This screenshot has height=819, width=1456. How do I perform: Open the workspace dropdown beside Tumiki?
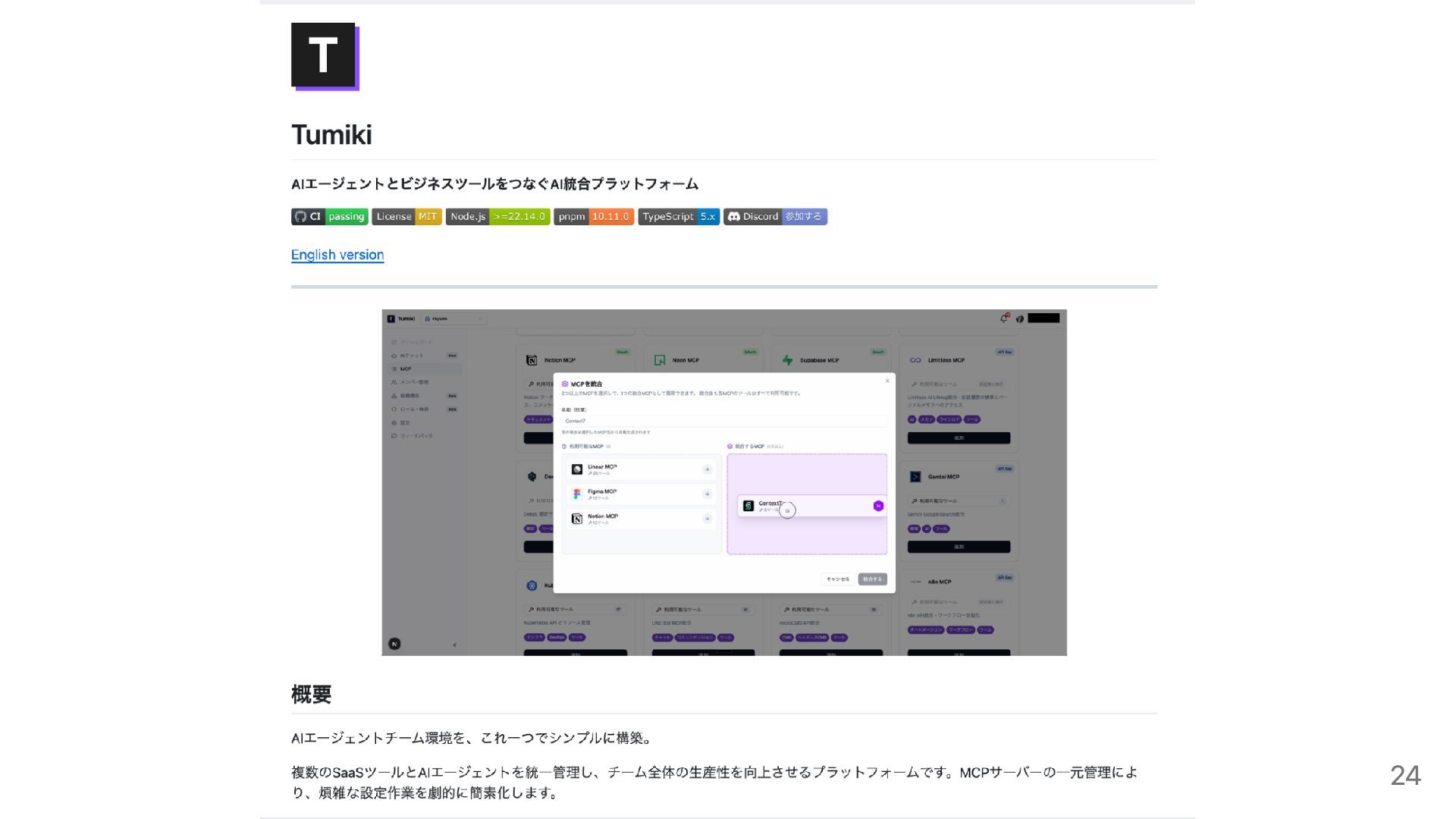pyautogui.click(x=453, y=318)
